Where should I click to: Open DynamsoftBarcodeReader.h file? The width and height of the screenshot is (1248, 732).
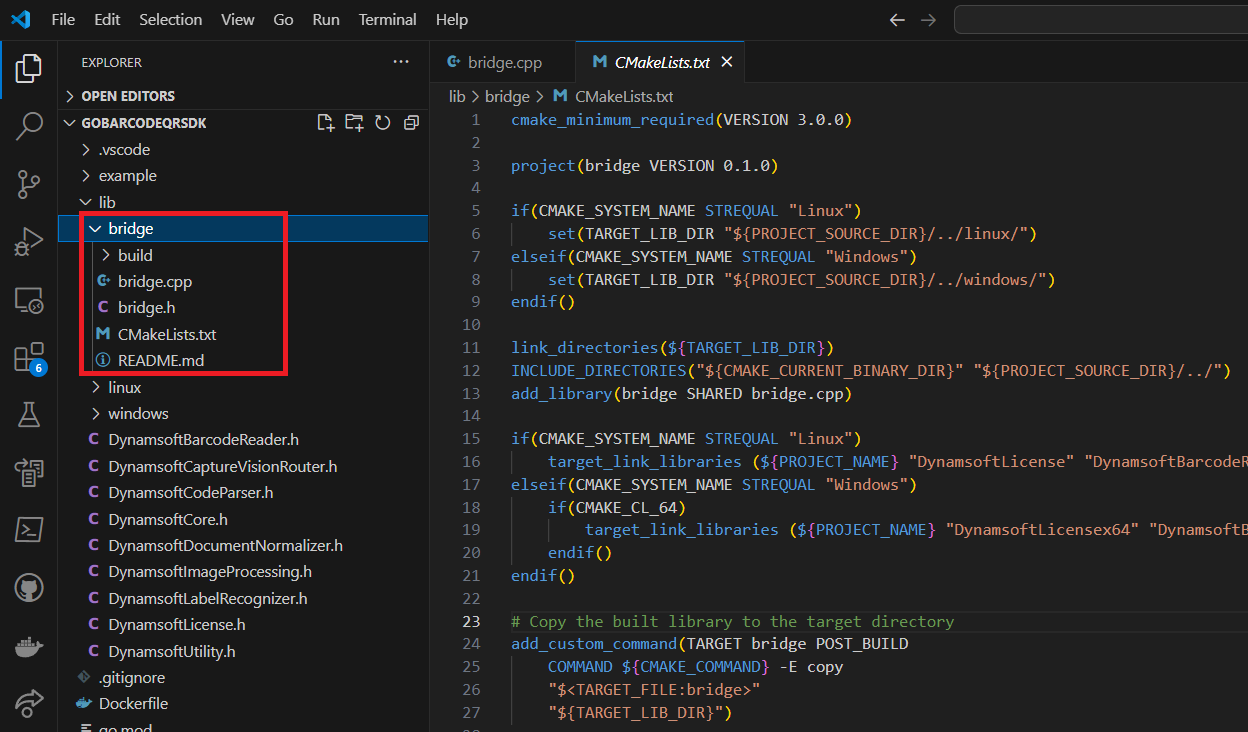[203, 440]
